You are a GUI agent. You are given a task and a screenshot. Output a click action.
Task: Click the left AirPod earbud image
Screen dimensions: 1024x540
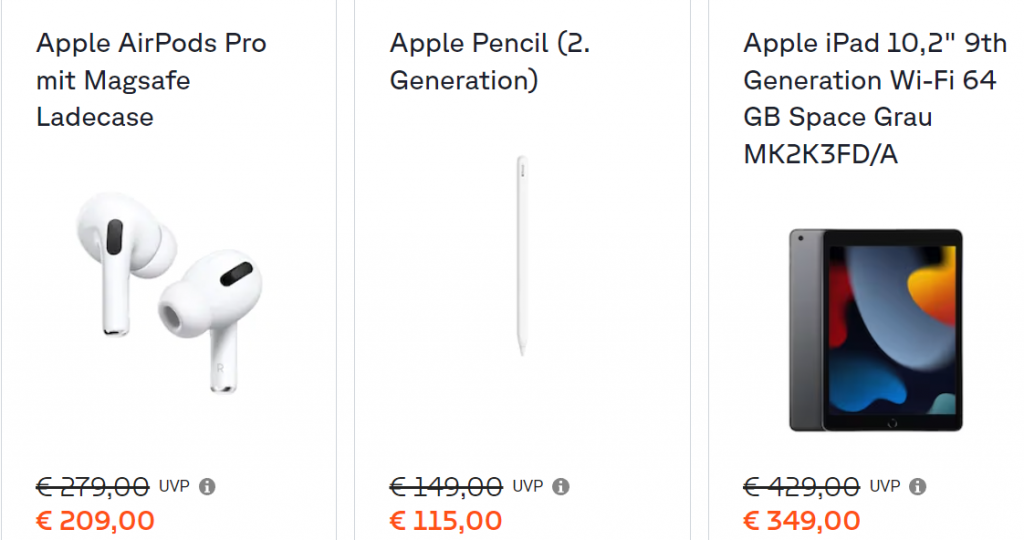125,263
